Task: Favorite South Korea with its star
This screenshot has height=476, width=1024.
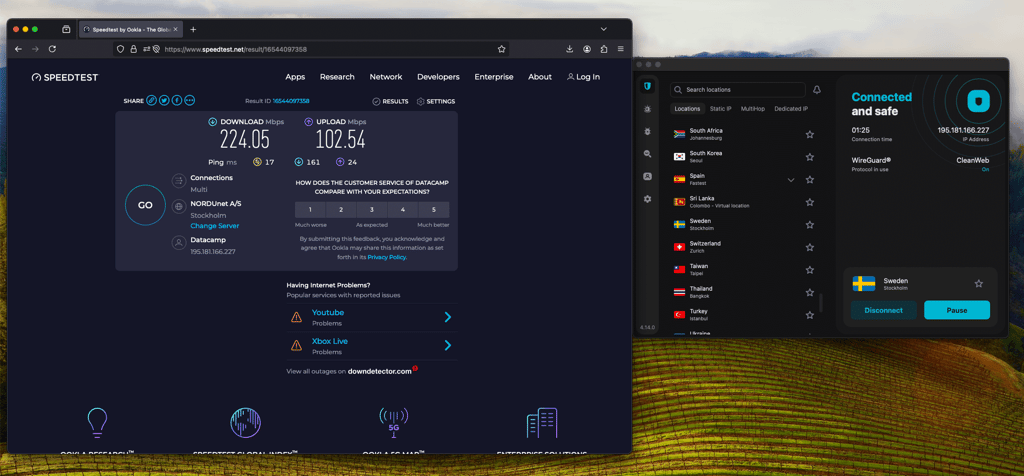Action: coord(810,157)
